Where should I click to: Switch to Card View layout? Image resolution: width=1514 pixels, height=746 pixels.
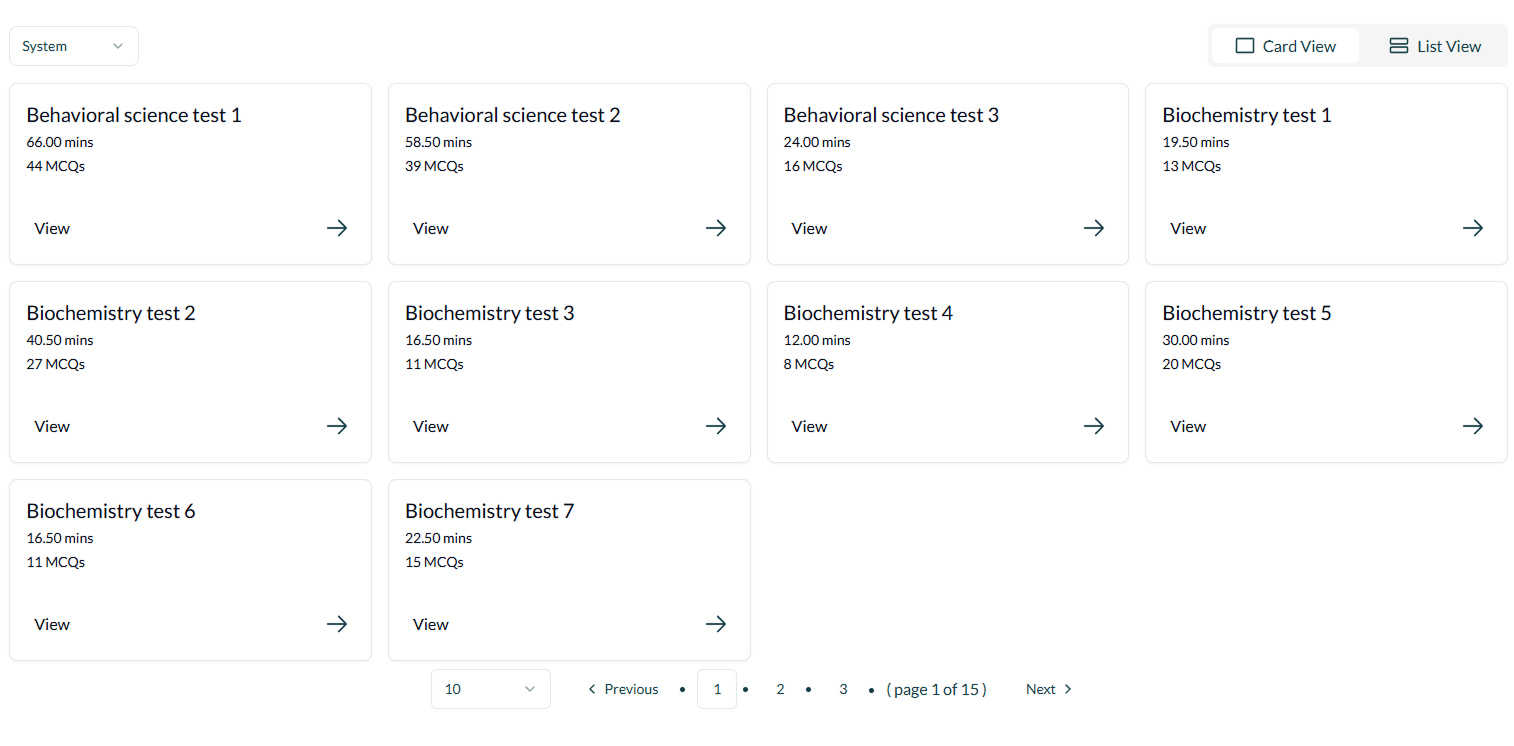click(1285, 46)
